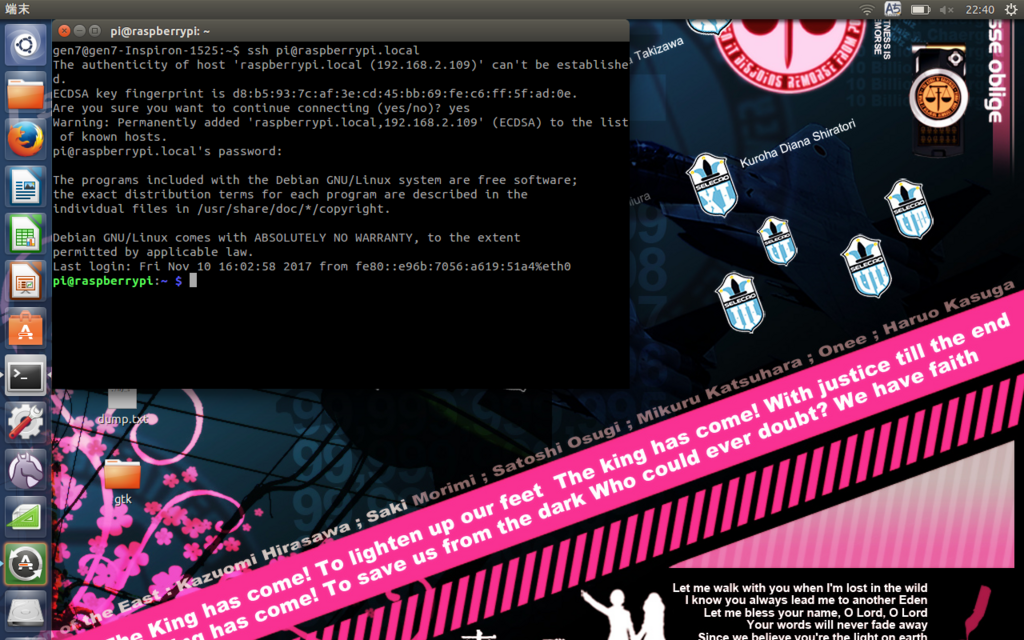Click the pi@raspberrypi:~ $ shell prompt
Image resolution: width=1024 pixels, height=640 pixels.
(118, 281)
